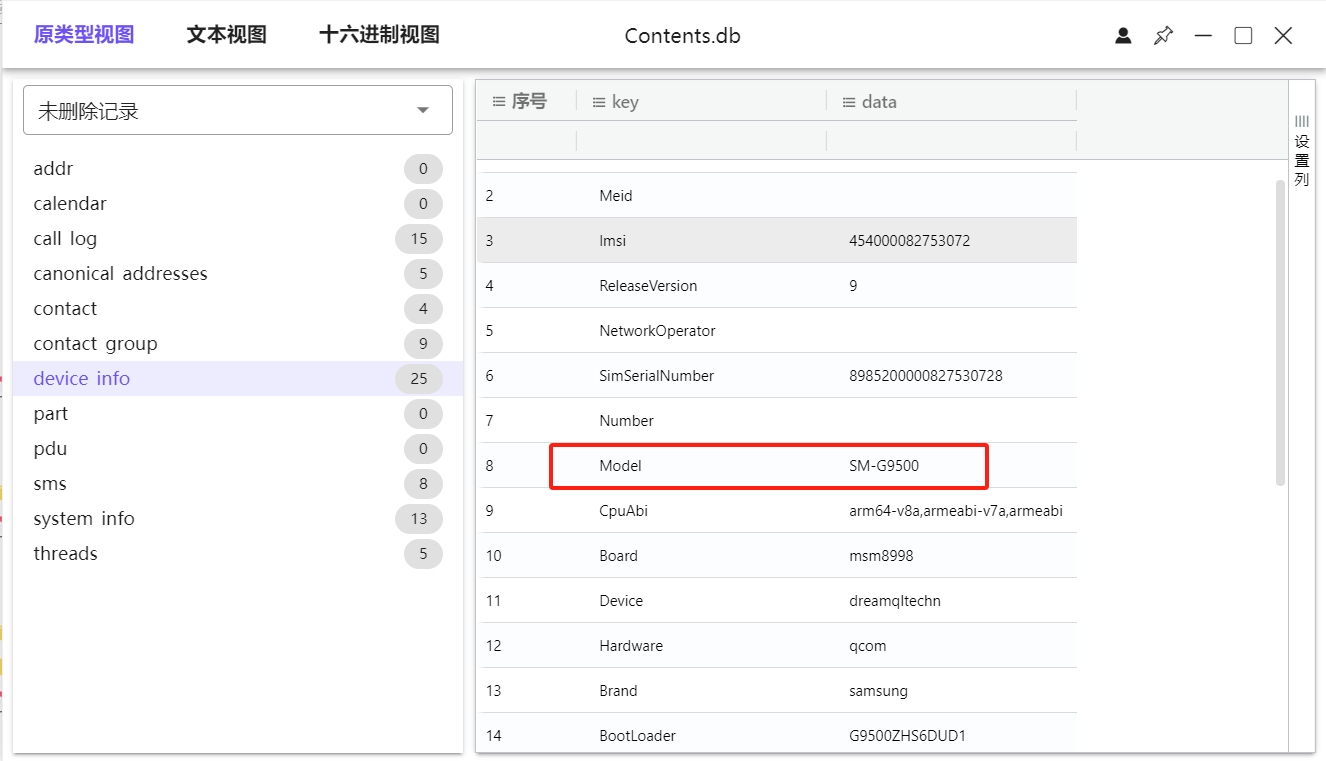
Task: Open the call log table
Action: pos(65,239)
